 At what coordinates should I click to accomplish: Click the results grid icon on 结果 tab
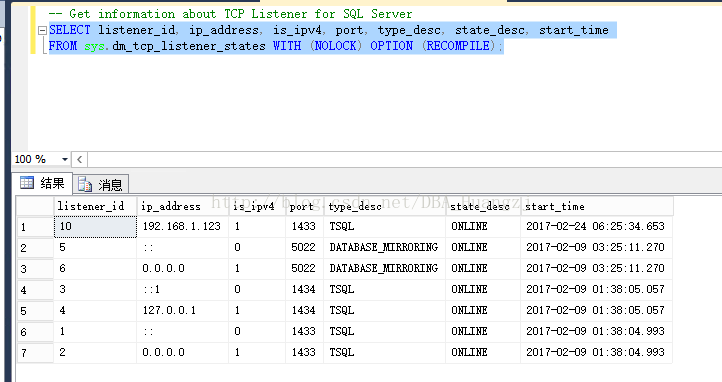coord(27,183)
